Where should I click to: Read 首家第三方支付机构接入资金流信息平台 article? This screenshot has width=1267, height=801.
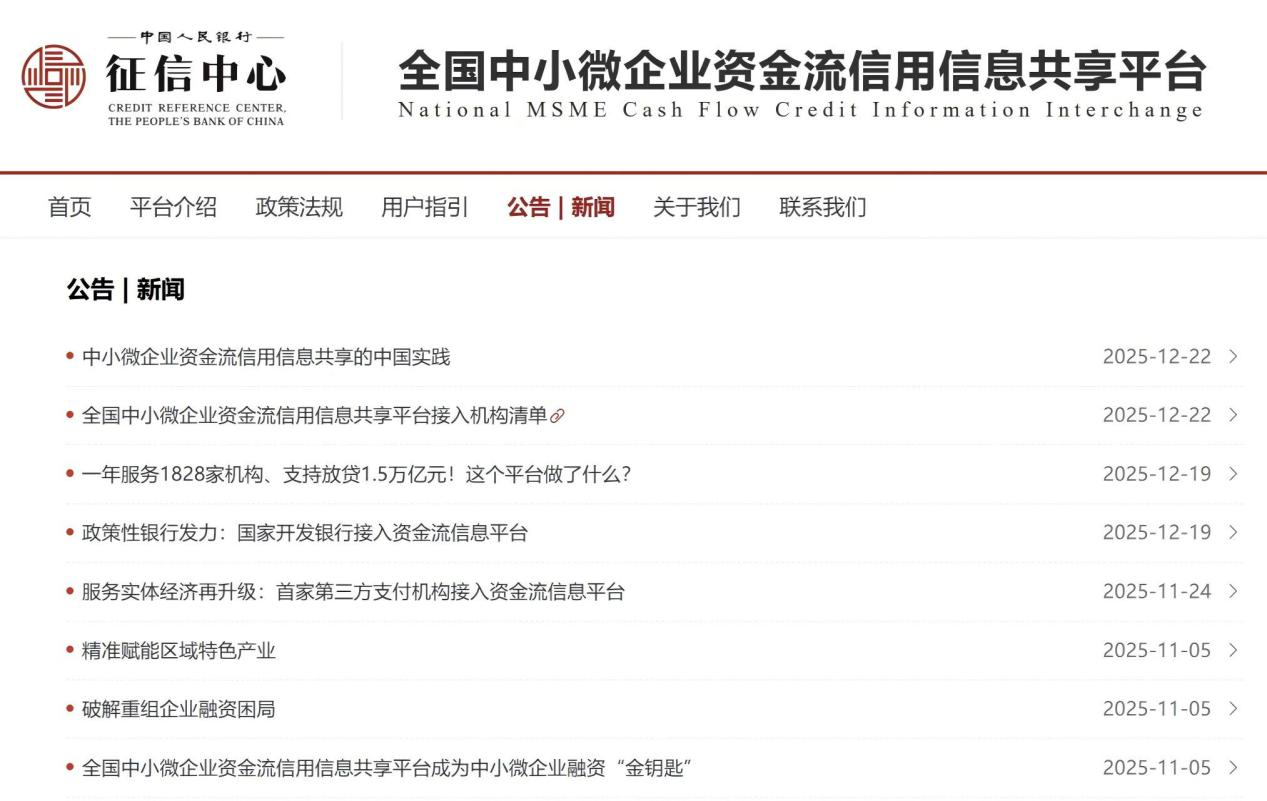coord(352,592)
